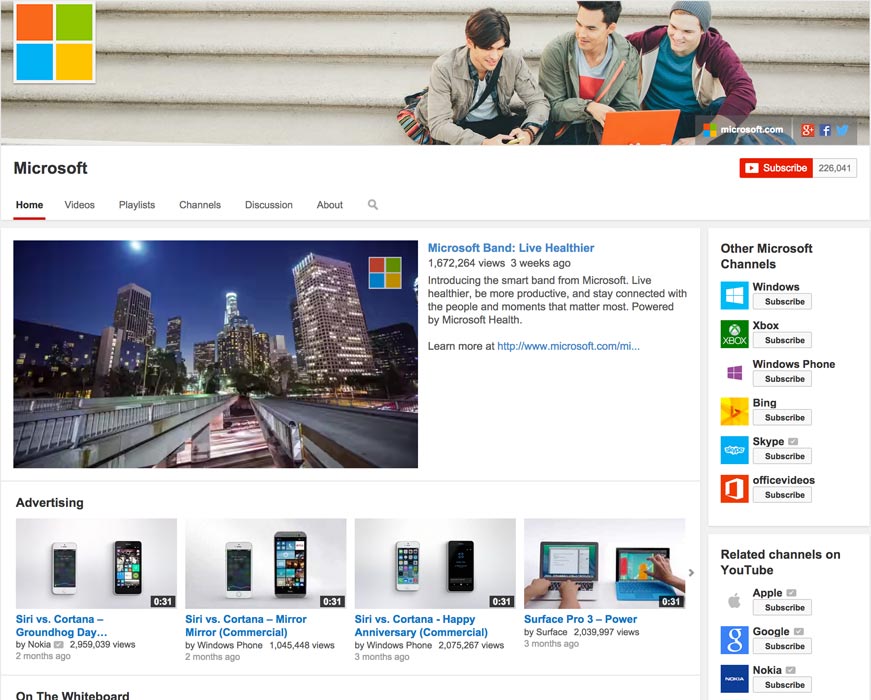Switch to the Playlists tab
Screen dimensions: 871x700
coord(137,204)
